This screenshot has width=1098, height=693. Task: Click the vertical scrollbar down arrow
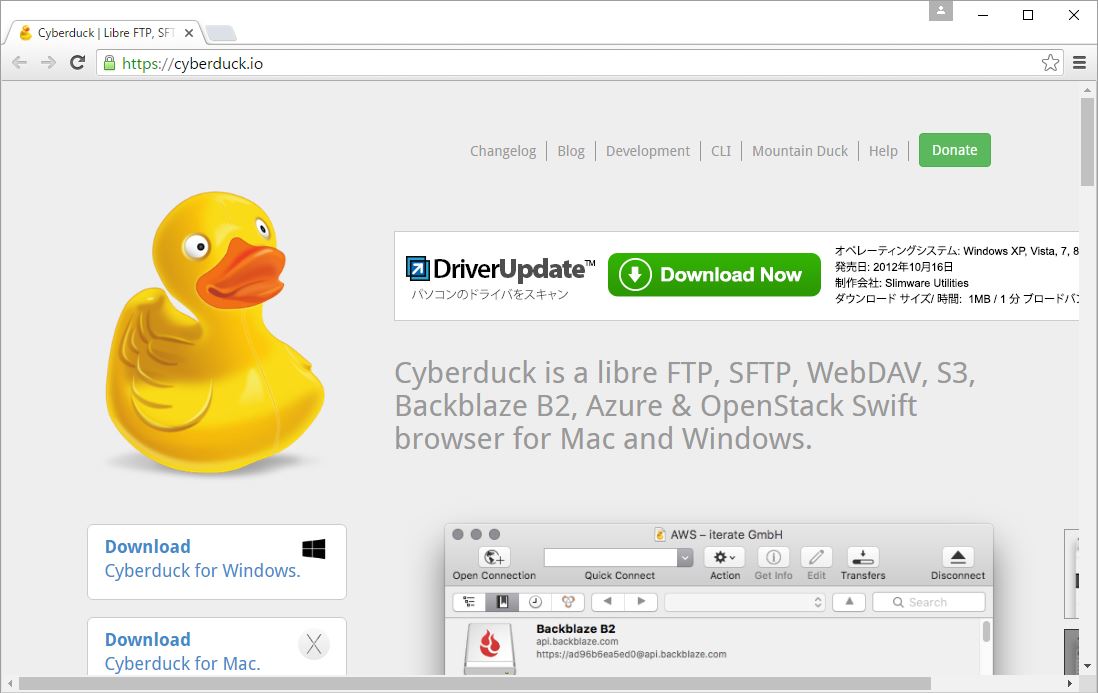pyautogui.click(x=1087, y=666)
